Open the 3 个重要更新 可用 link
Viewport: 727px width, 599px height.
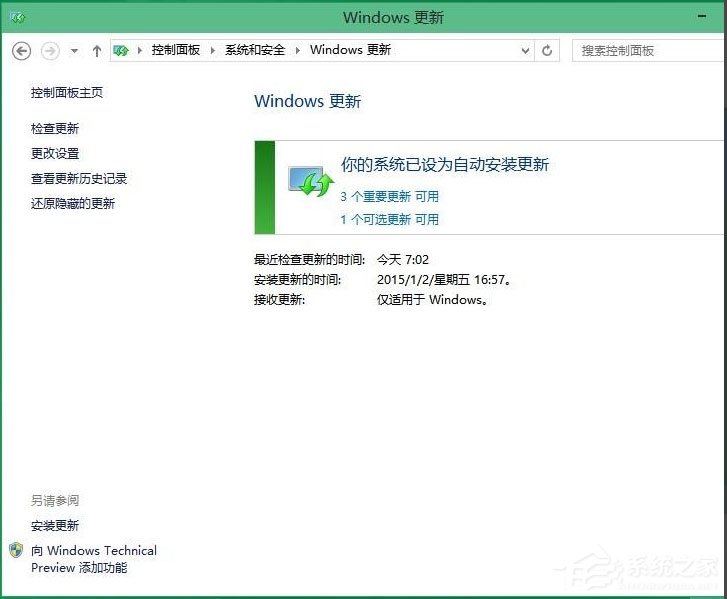tap(389, 197)
